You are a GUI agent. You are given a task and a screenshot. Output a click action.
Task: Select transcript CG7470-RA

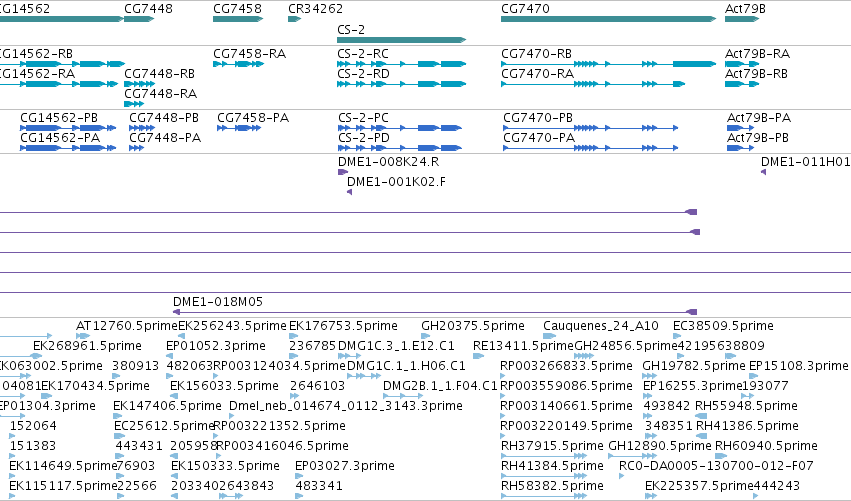[x=593, y=84]
